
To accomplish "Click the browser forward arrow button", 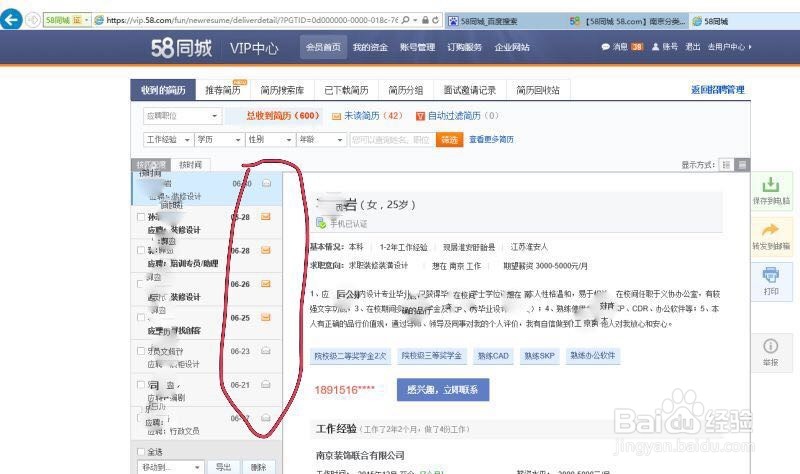I will click(33, 20).
